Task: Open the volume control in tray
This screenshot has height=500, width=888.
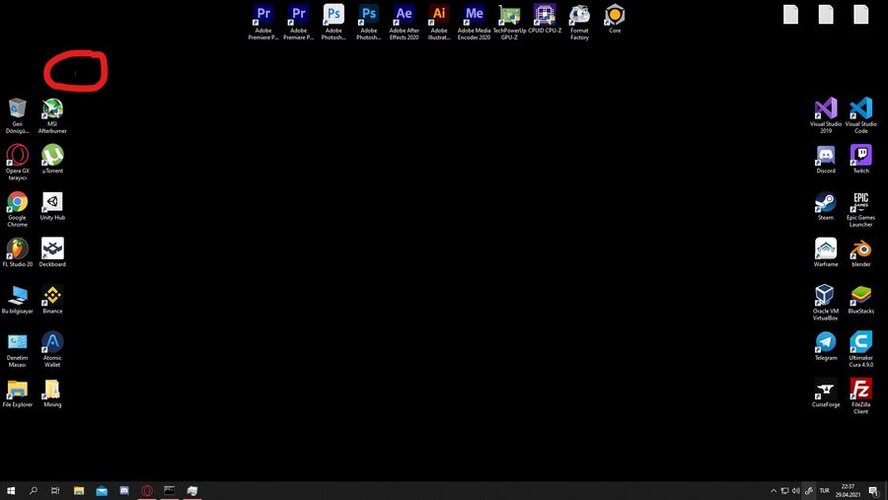Action: (x=796, y=491)
